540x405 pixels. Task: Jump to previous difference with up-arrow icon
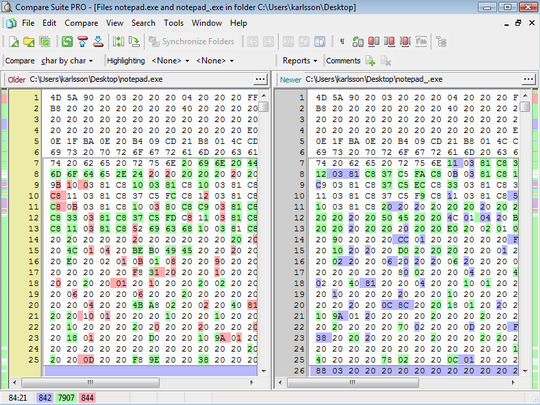[83, 42]
